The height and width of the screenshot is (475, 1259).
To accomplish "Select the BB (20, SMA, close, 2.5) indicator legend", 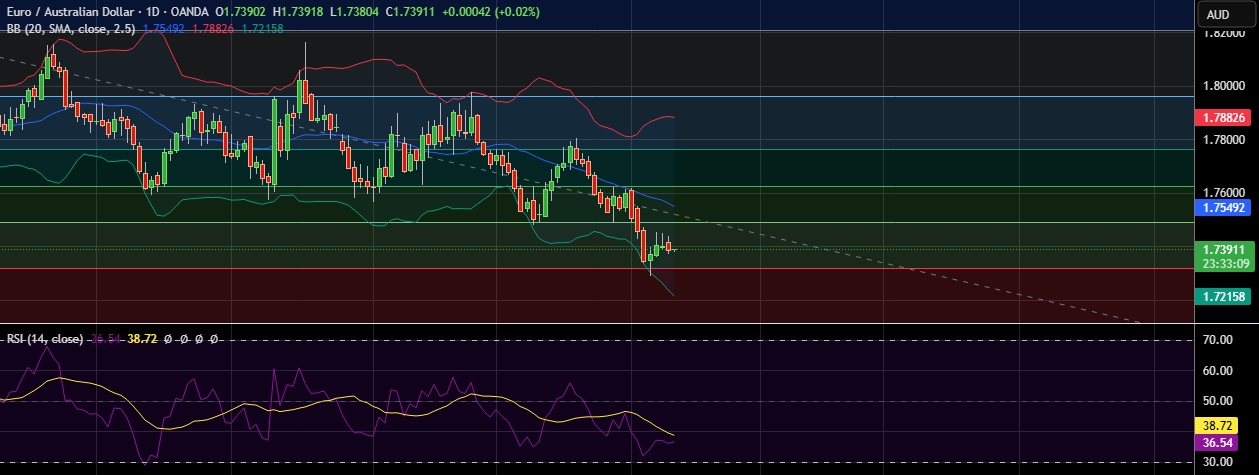I will point(69,28).
